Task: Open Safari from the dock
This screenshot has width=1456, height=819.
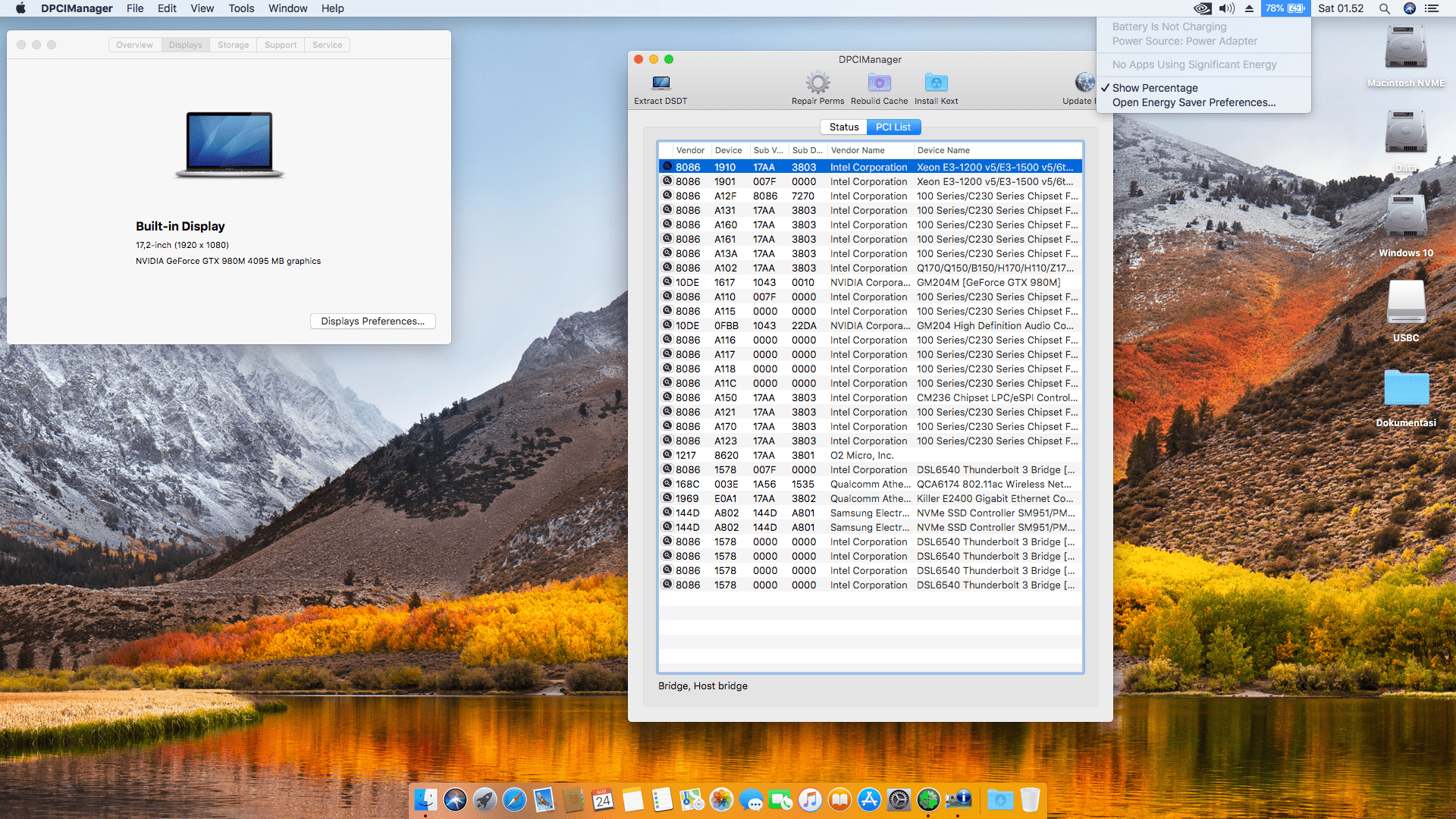Action: [x=514, y=799]
